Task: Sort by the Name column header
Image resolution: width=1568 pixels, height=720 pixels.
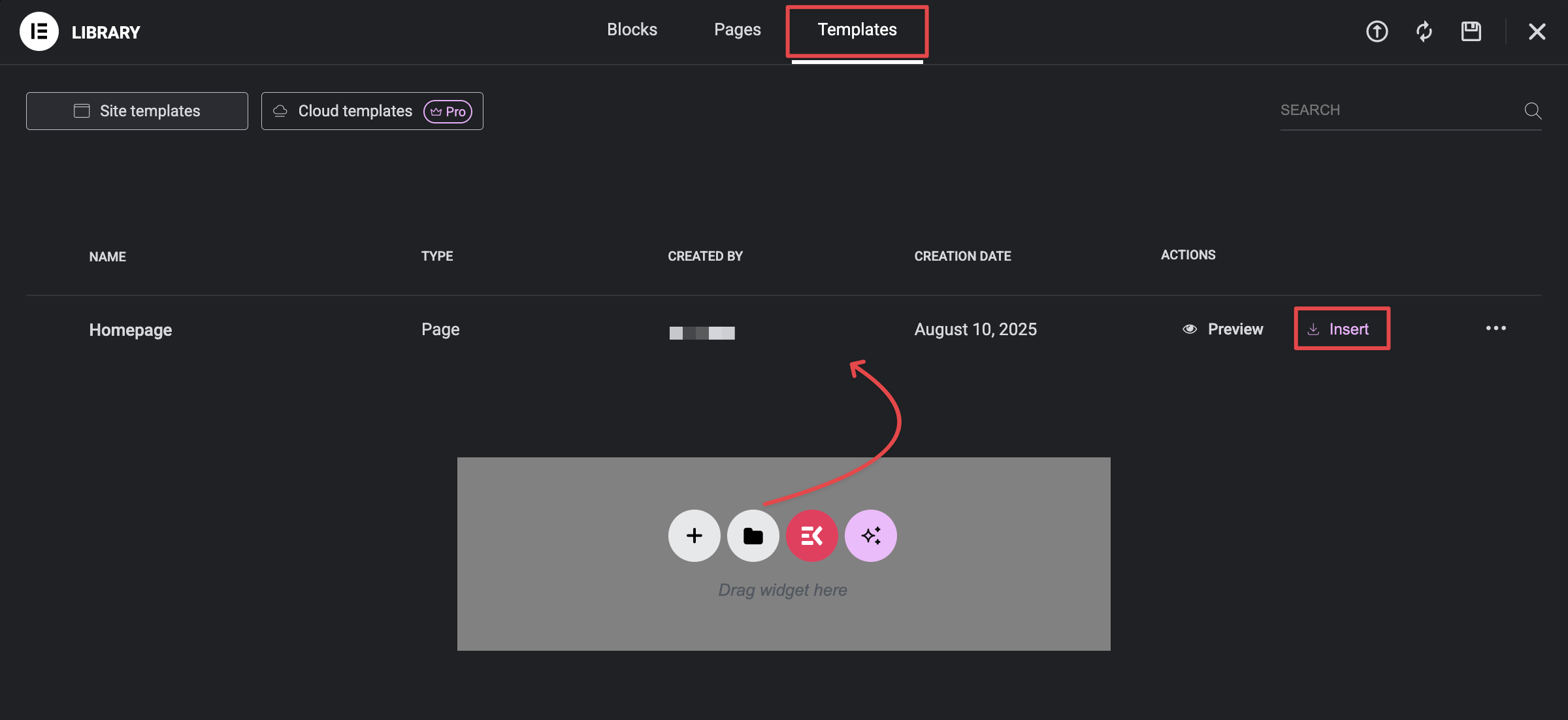Action: [x=108, y=256]
